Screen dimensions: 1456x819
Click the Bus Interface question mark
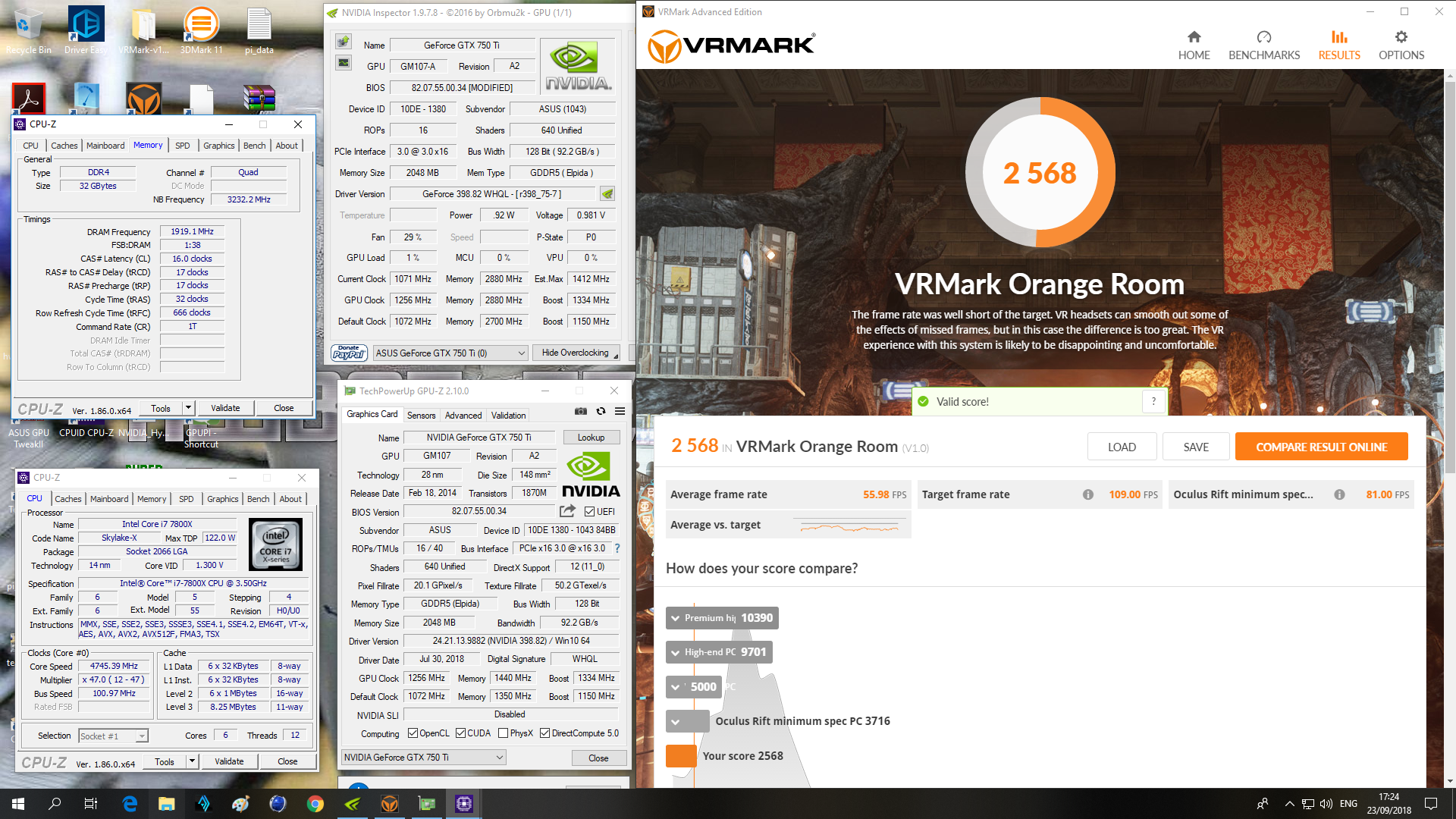point(617,548)
